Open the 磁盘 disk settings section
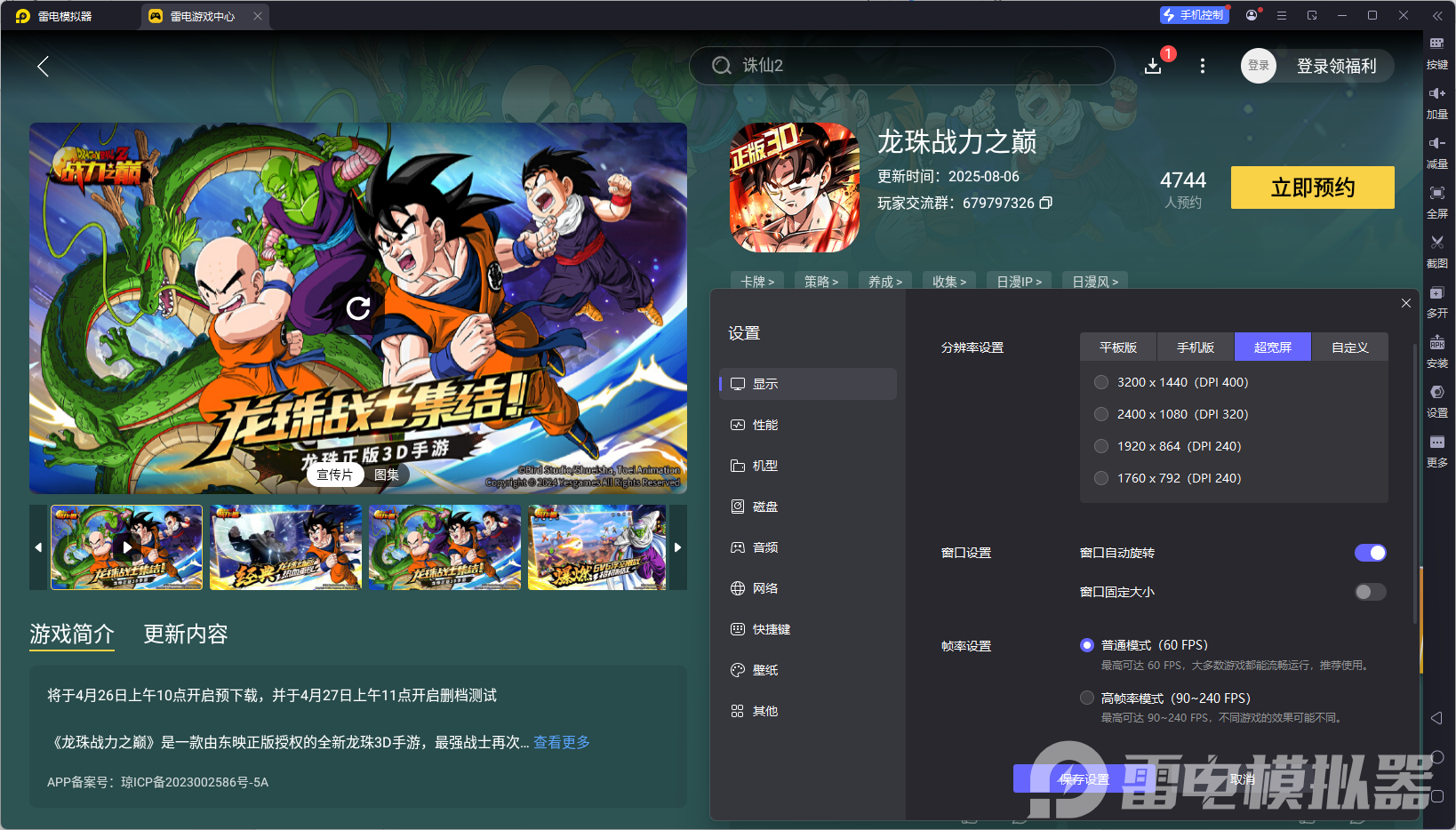Viewport: 1456px width, 830px height. (808, 507)
